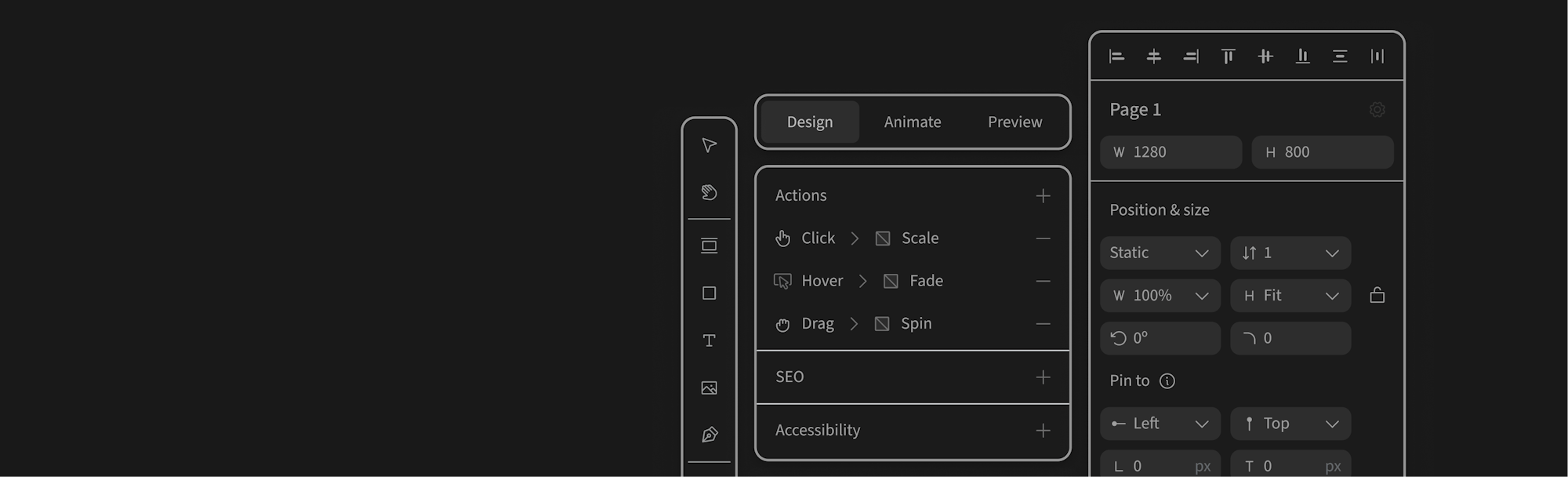Open the Left pin dropdown

click(x=1160, y=424)
